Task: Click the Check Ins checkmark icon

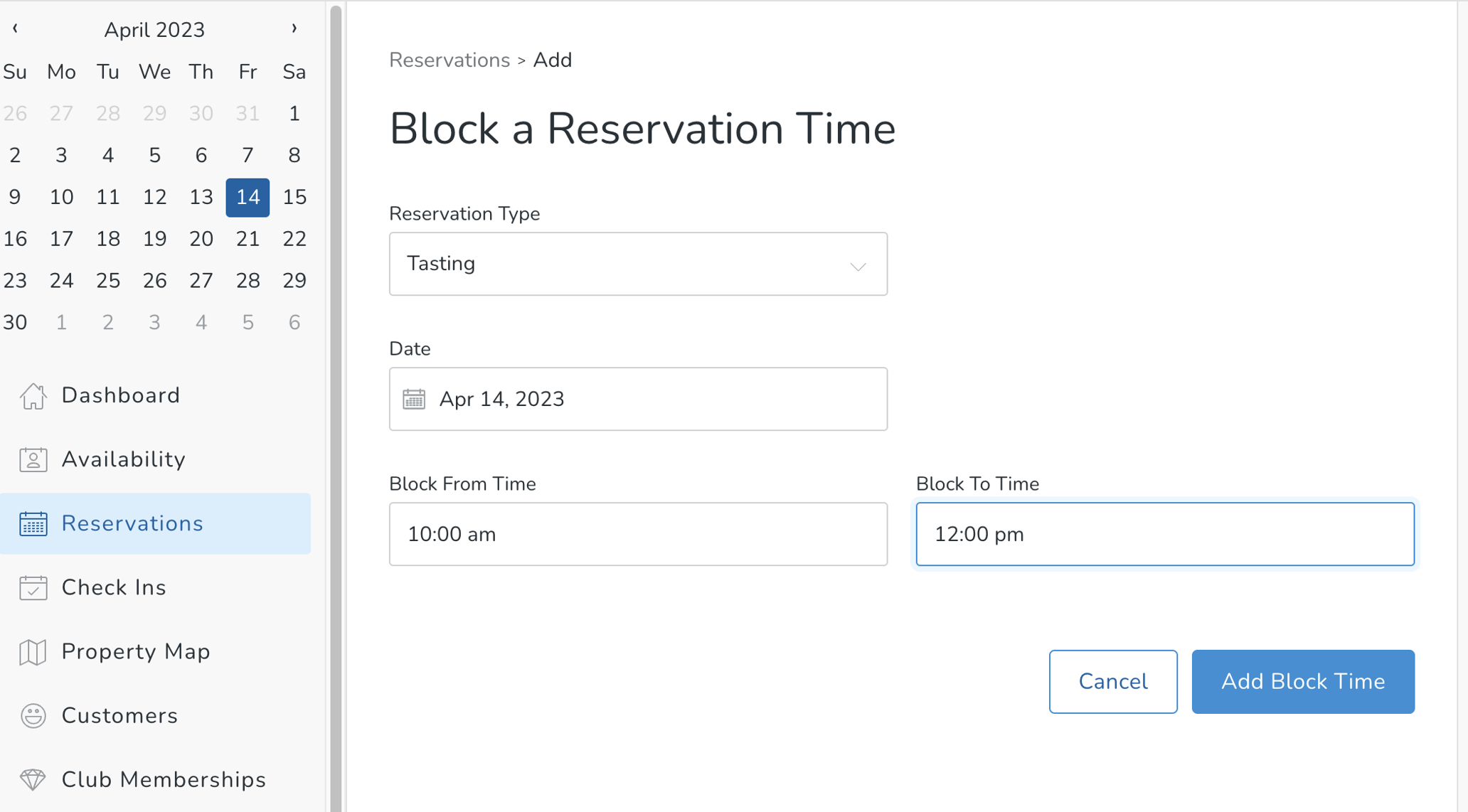Action: [x=32, y=587]
